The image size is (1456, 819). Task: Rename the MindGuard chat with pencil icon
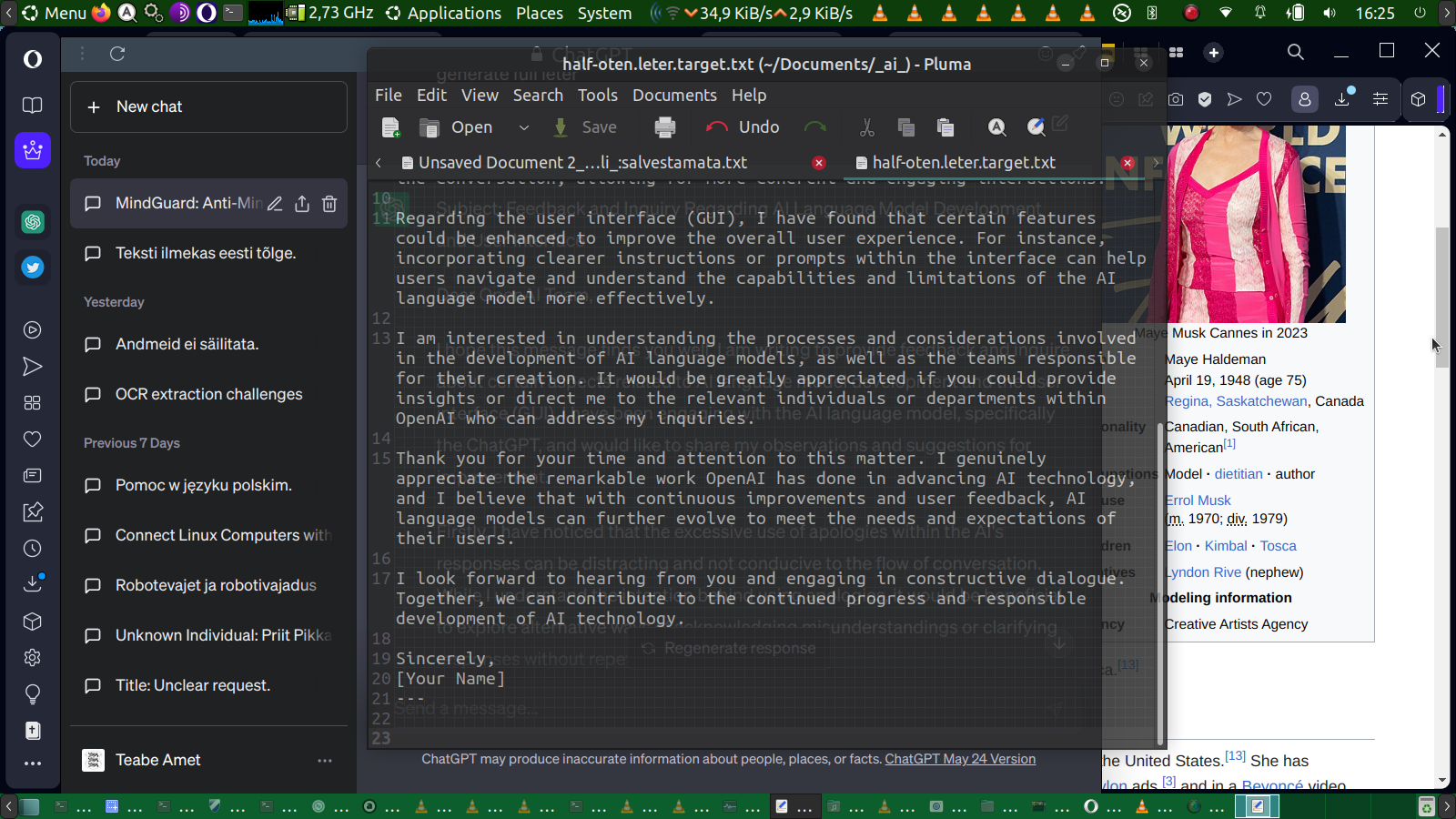coord(275,204)
